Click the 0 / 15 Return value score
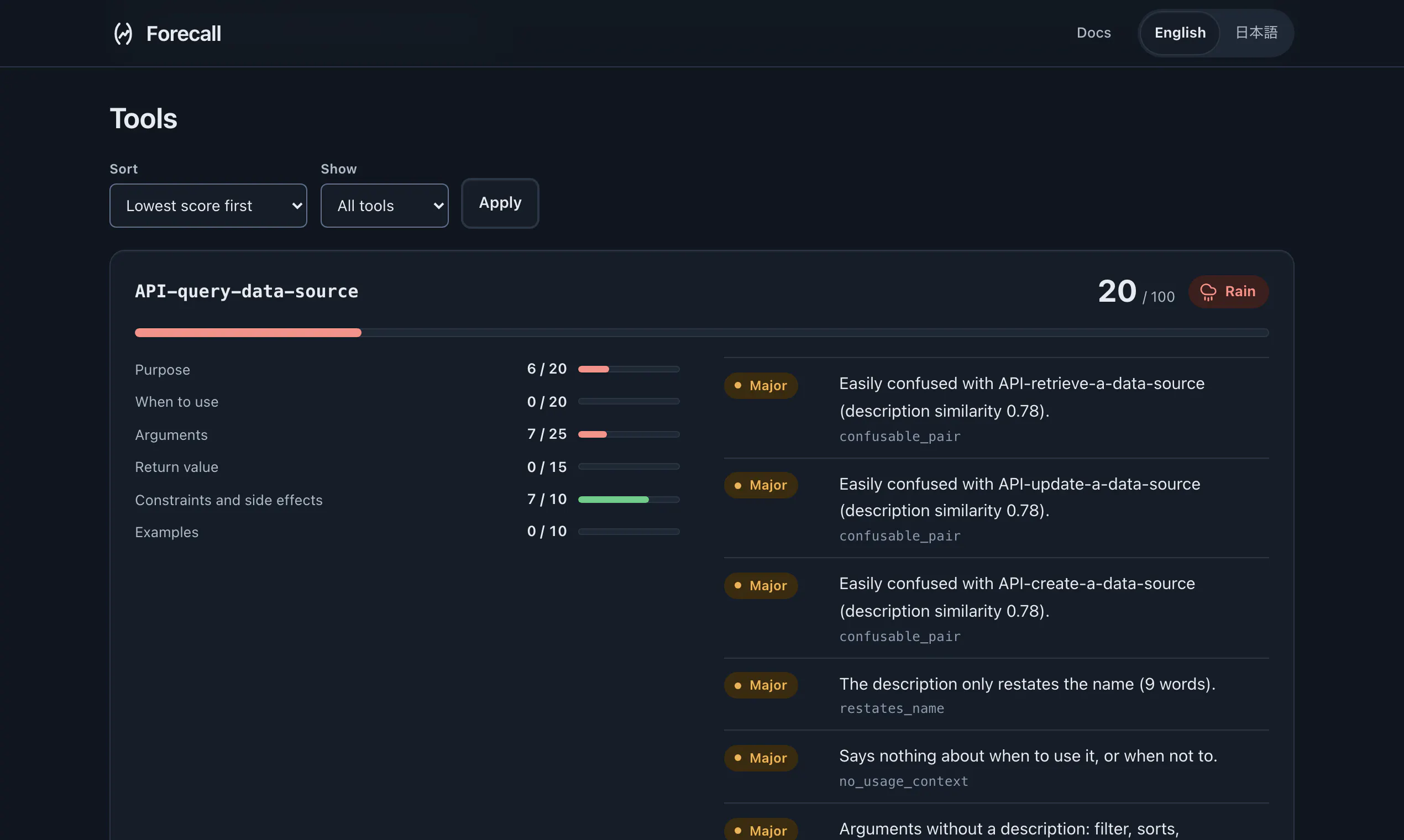Image resolution: width=1404 pixels, height=840 pixels. 547,467
